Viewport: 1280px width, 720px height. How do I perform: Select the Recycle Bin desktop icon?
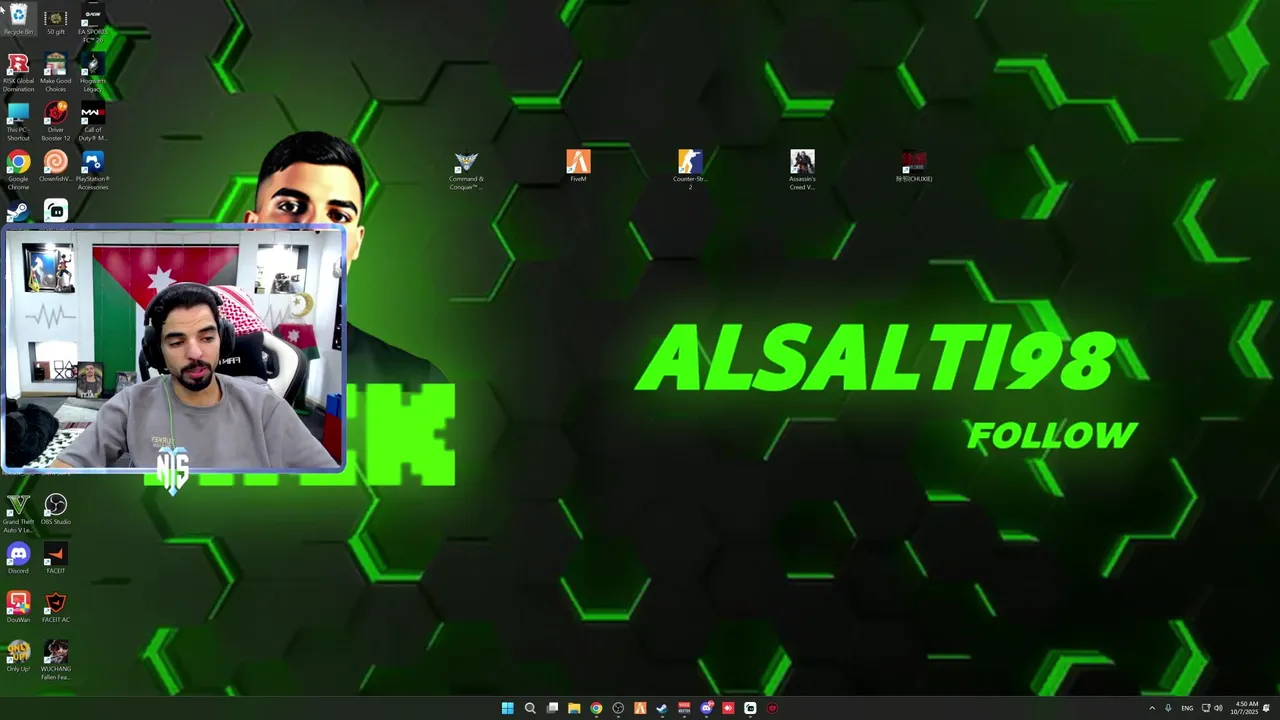(x=18, y=19)
